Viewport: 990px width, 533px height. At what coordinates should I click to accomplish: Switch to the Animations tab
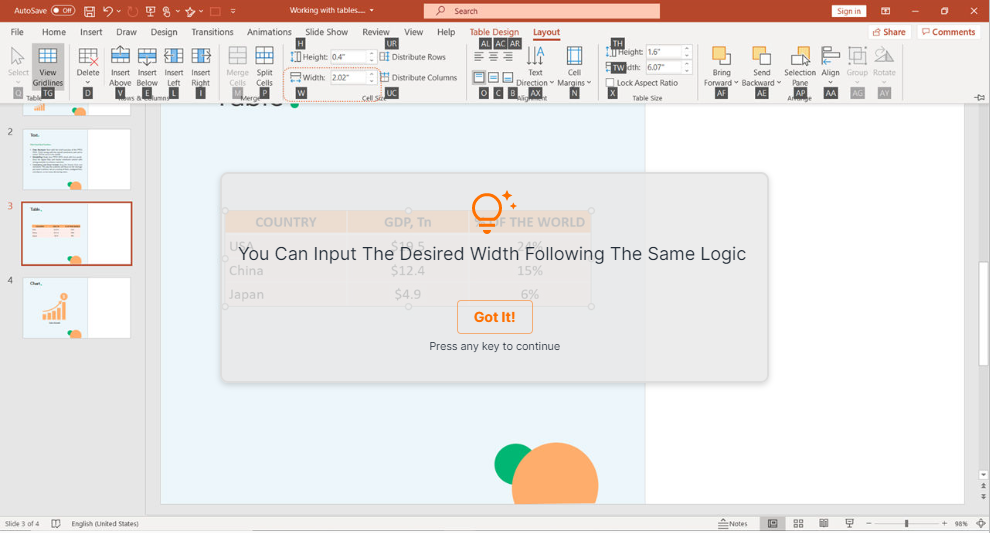[x=269, y=32]
